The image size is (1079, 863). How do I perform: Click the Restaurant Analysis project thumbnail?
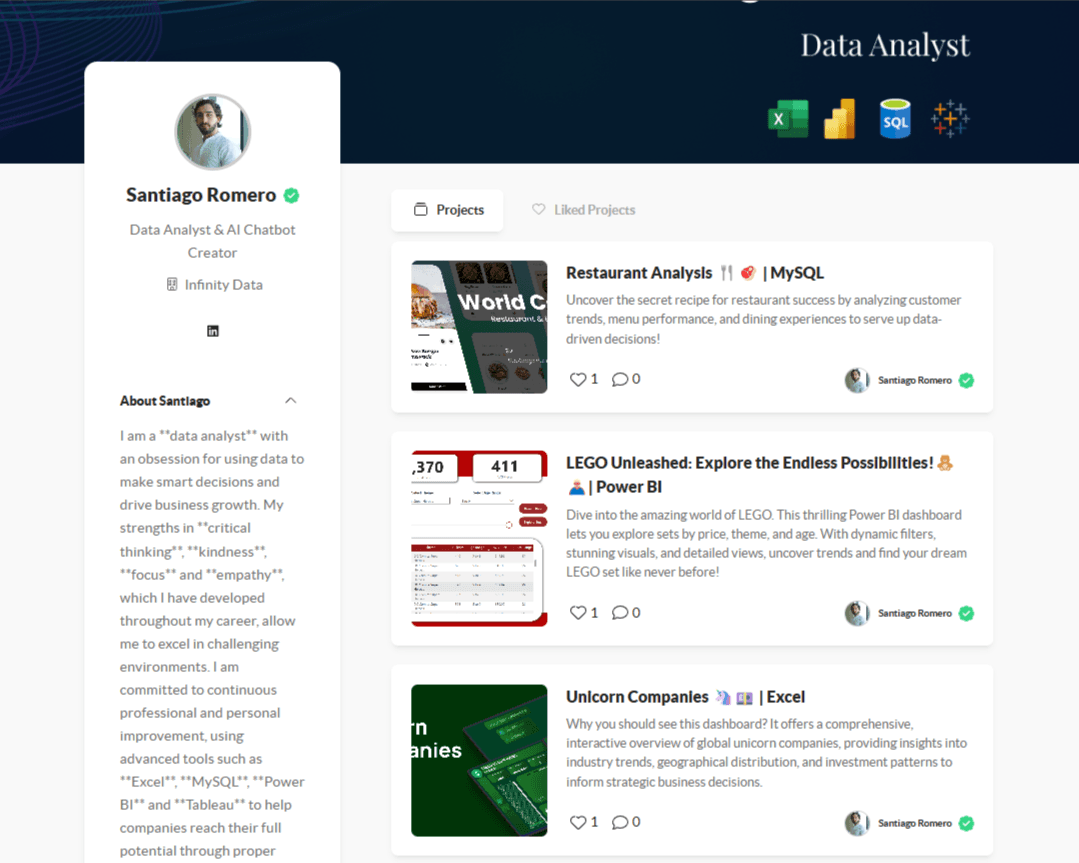(x=479, y=327)
